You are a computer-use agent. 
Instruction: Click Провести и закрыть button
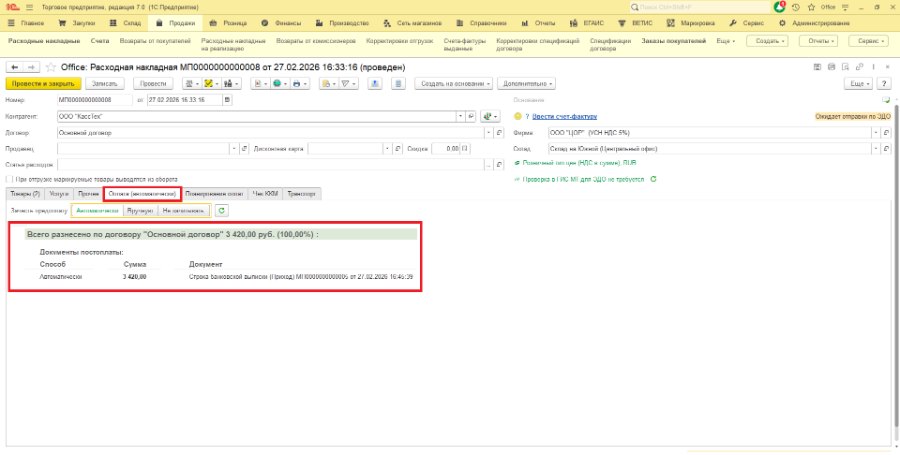(x=44, y=84)
